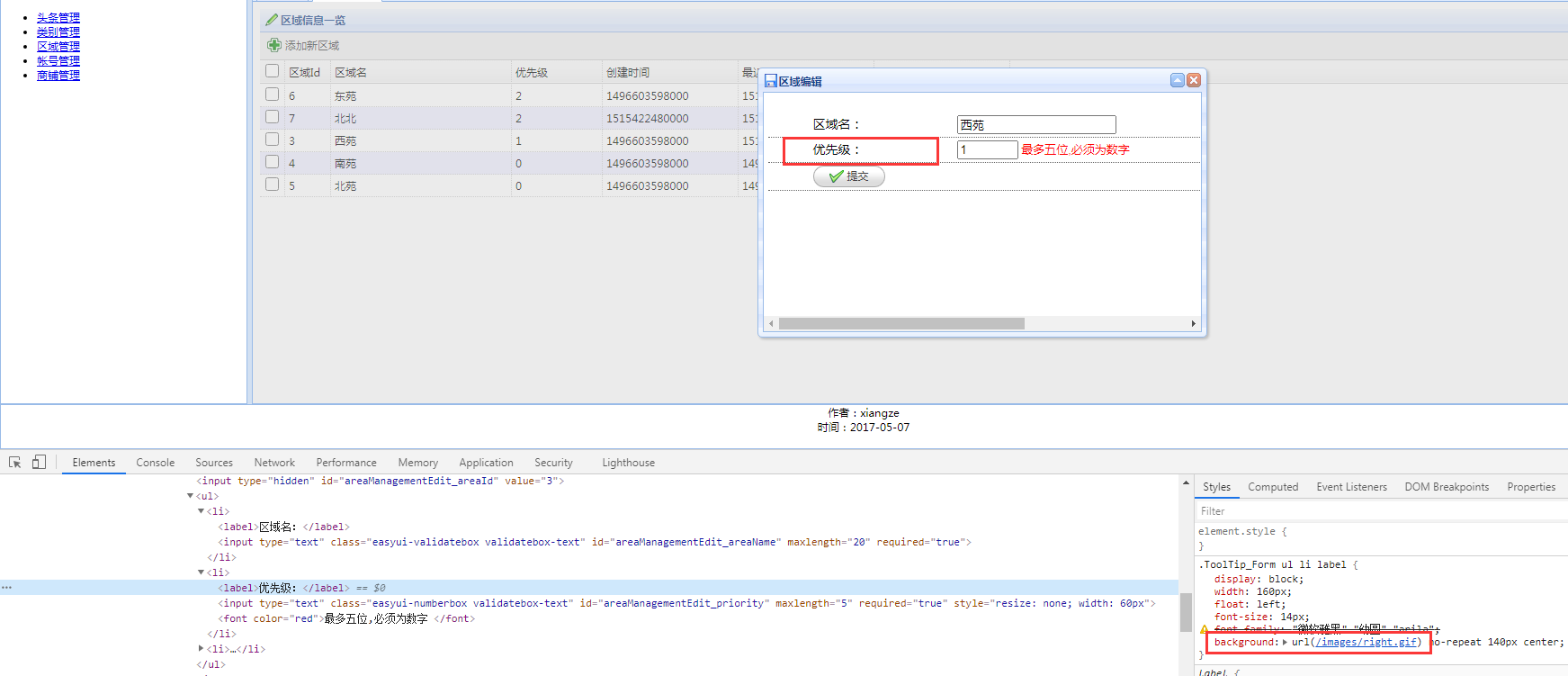Image resolution: width=1568 pixels, height=676 pixels.
Task: Toggle the device toolbar icon in DevTools
Action: pos(39,462)
